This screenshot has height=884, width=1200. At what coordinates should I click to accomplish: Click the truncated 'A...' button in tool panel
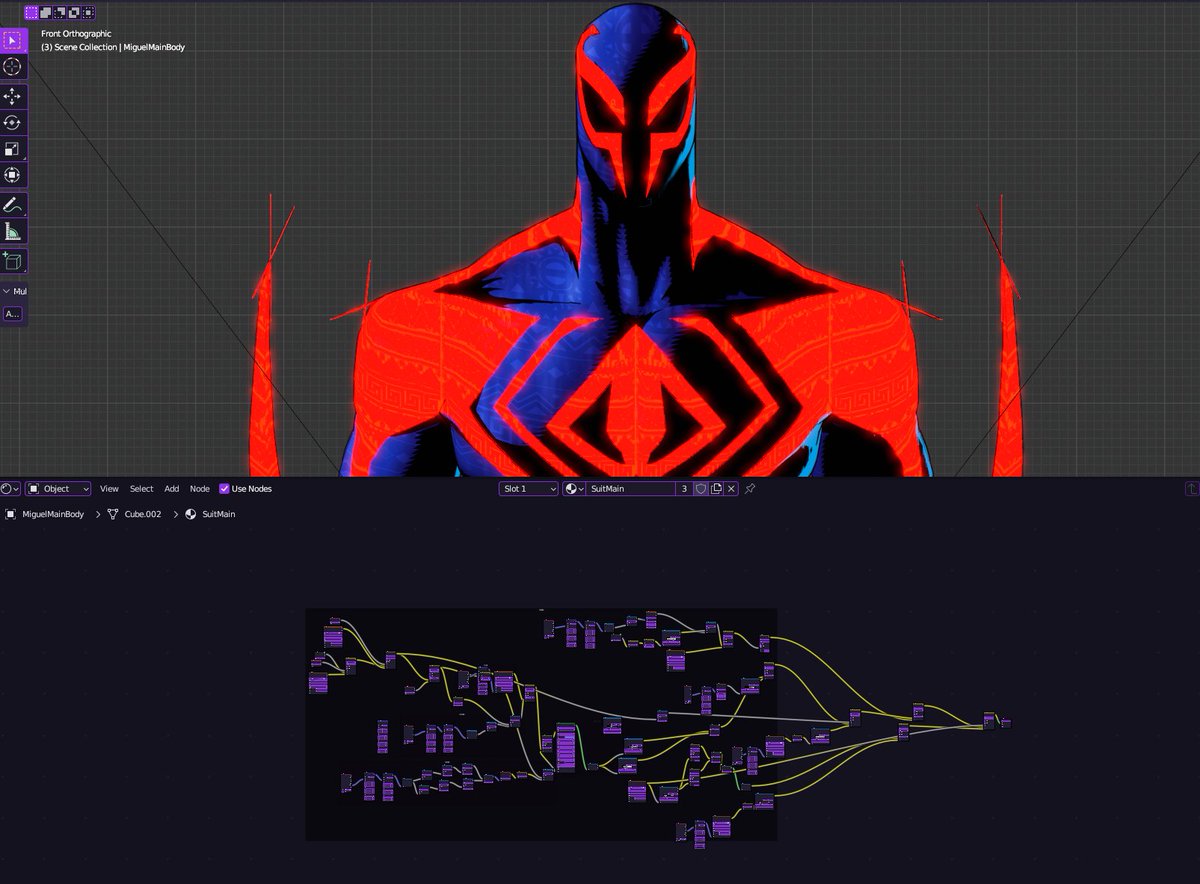coord(13,314)
